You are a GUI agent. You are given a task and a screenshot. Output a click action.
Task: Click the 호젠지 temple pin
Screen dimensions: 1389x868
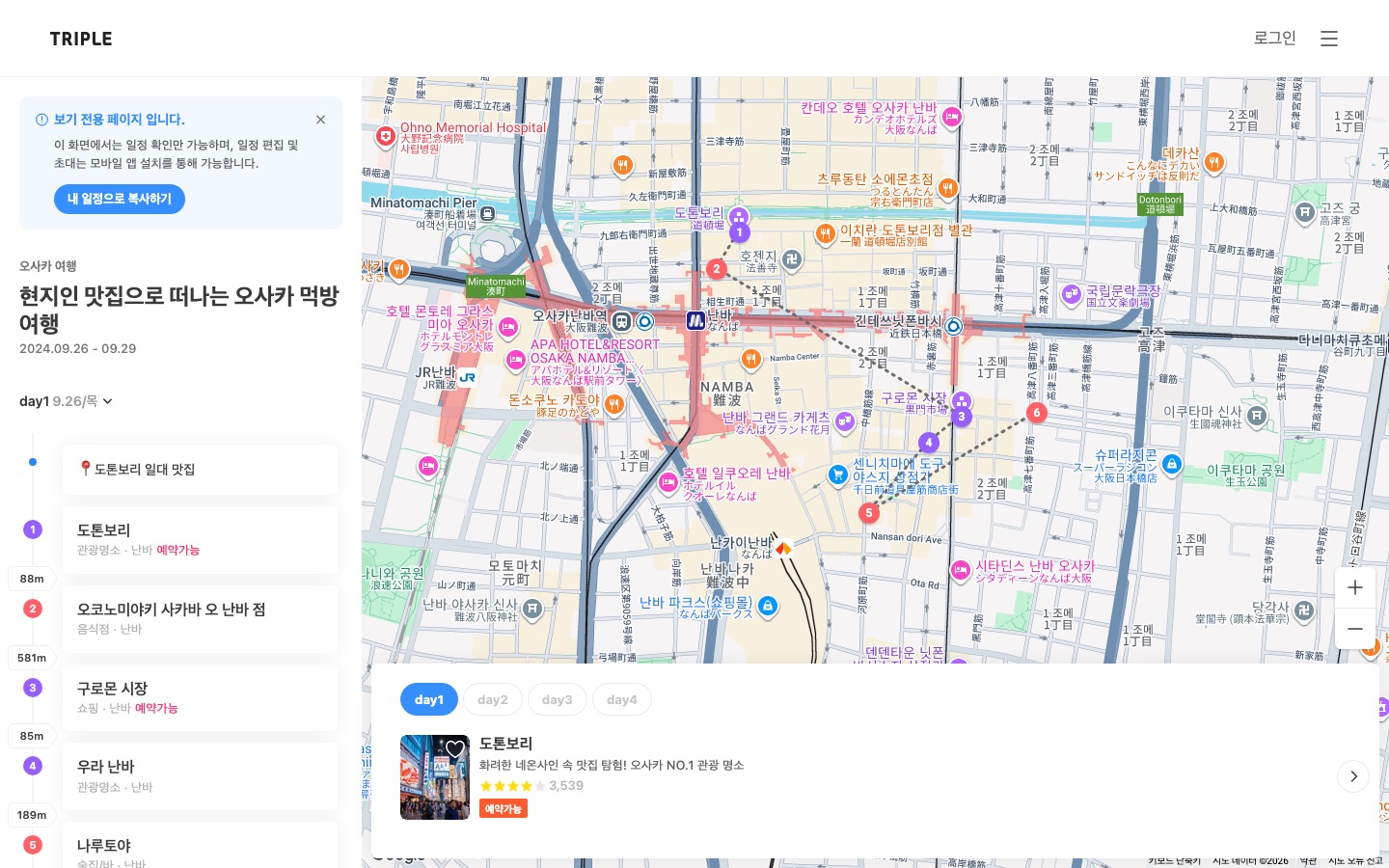click(792, 259)
